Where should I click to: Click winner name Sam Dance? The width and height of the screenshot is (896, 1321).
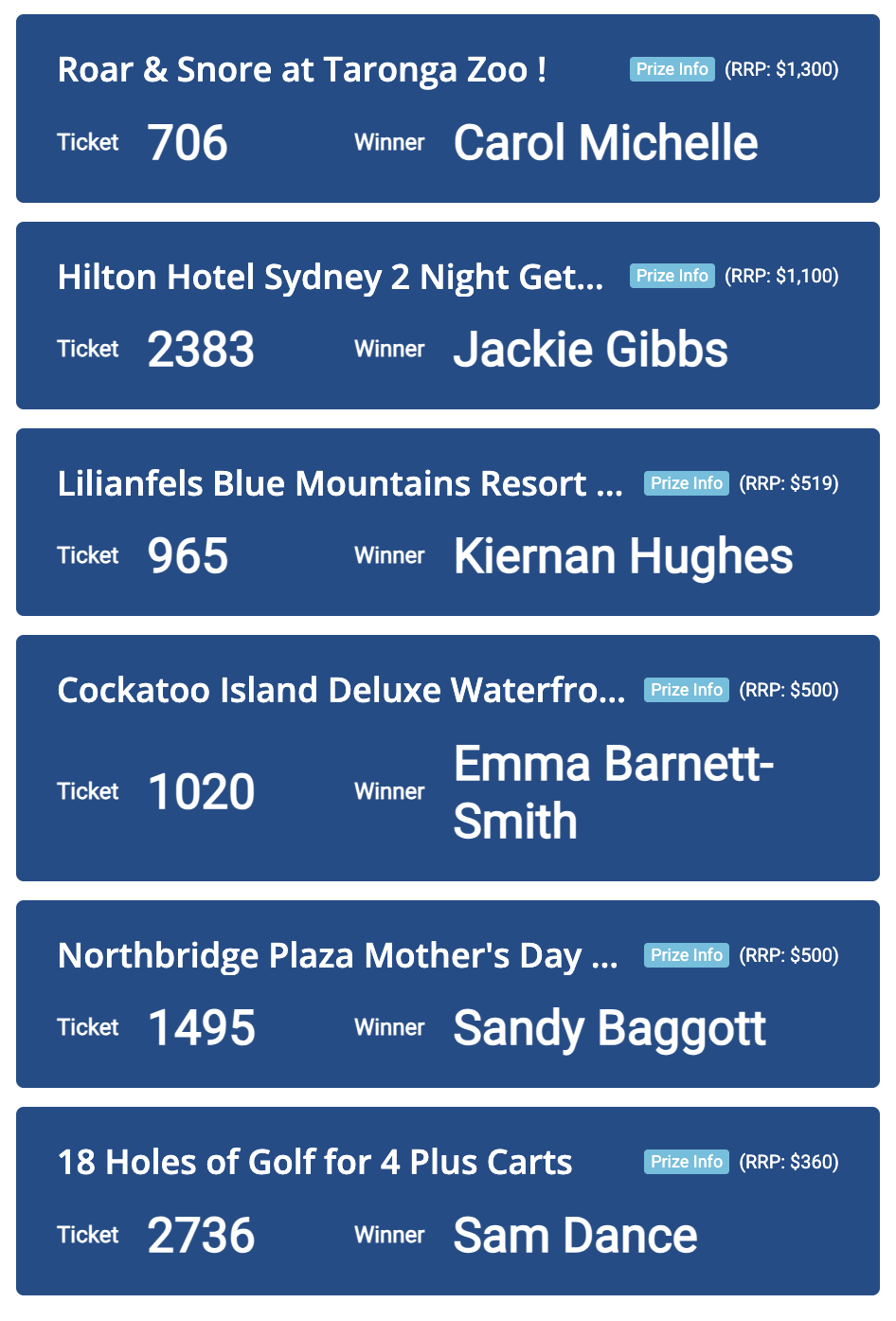pyautogui.click(x=575, y=1236)
